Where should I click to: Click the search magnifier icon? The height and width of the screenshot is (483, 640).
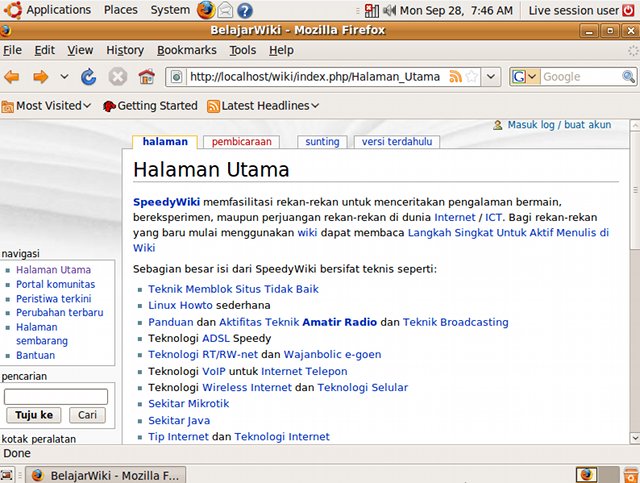click(x=628, y=76)
